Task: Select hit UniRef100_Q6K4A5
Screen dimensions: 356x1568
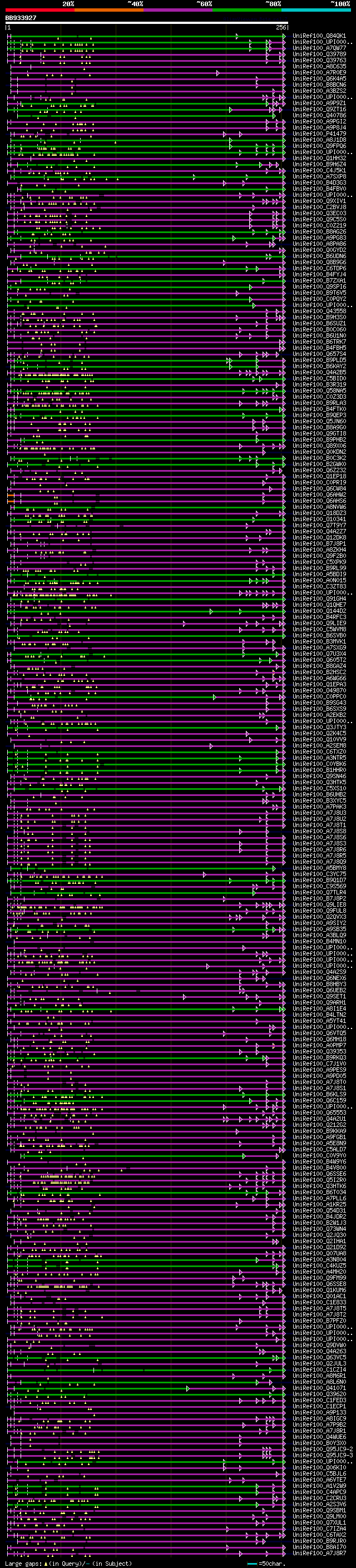Action: pos(319,78)
